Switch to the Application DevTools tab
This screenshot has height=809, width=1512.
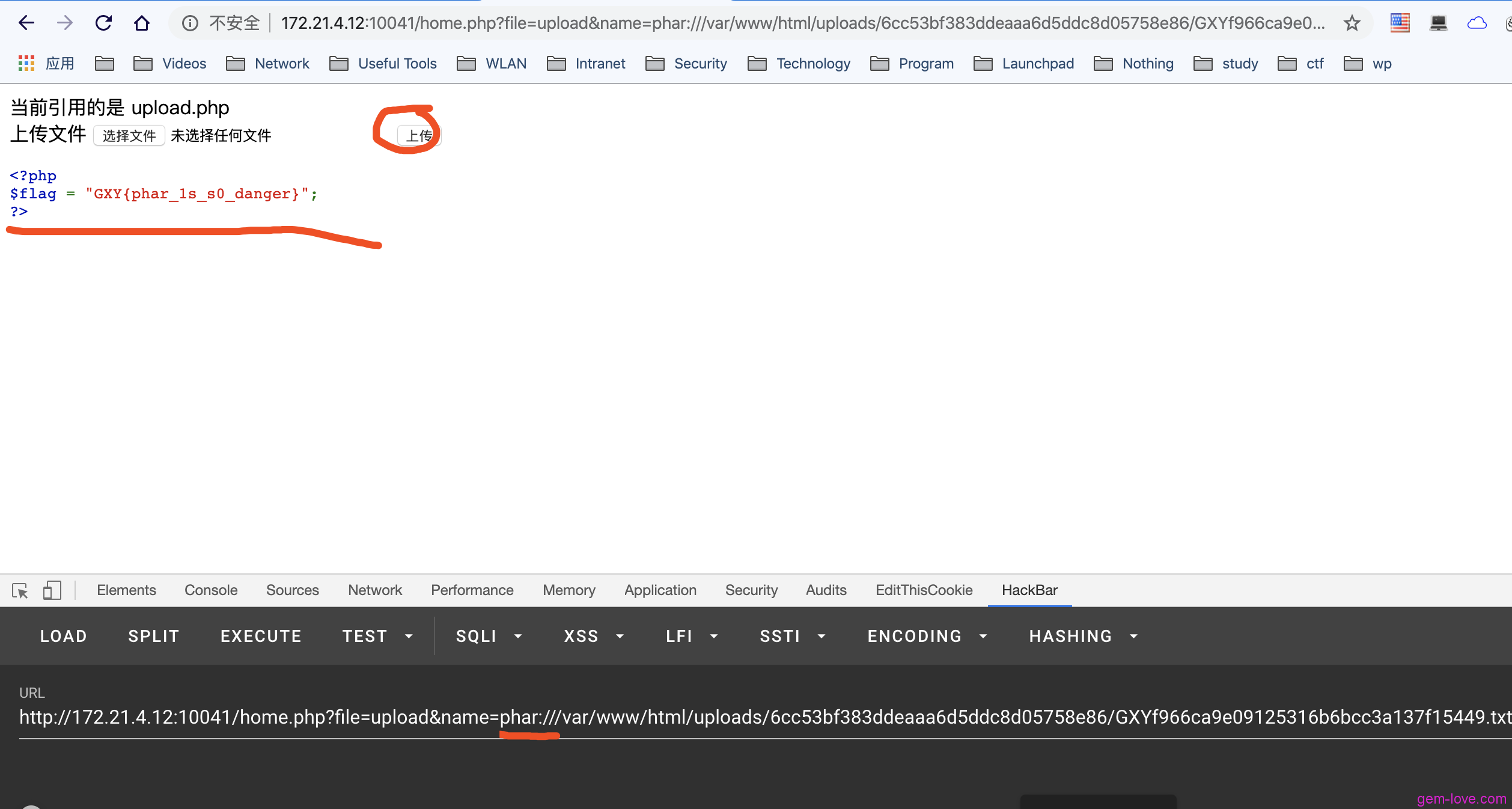pyautogui.click(x=660, y=590)
